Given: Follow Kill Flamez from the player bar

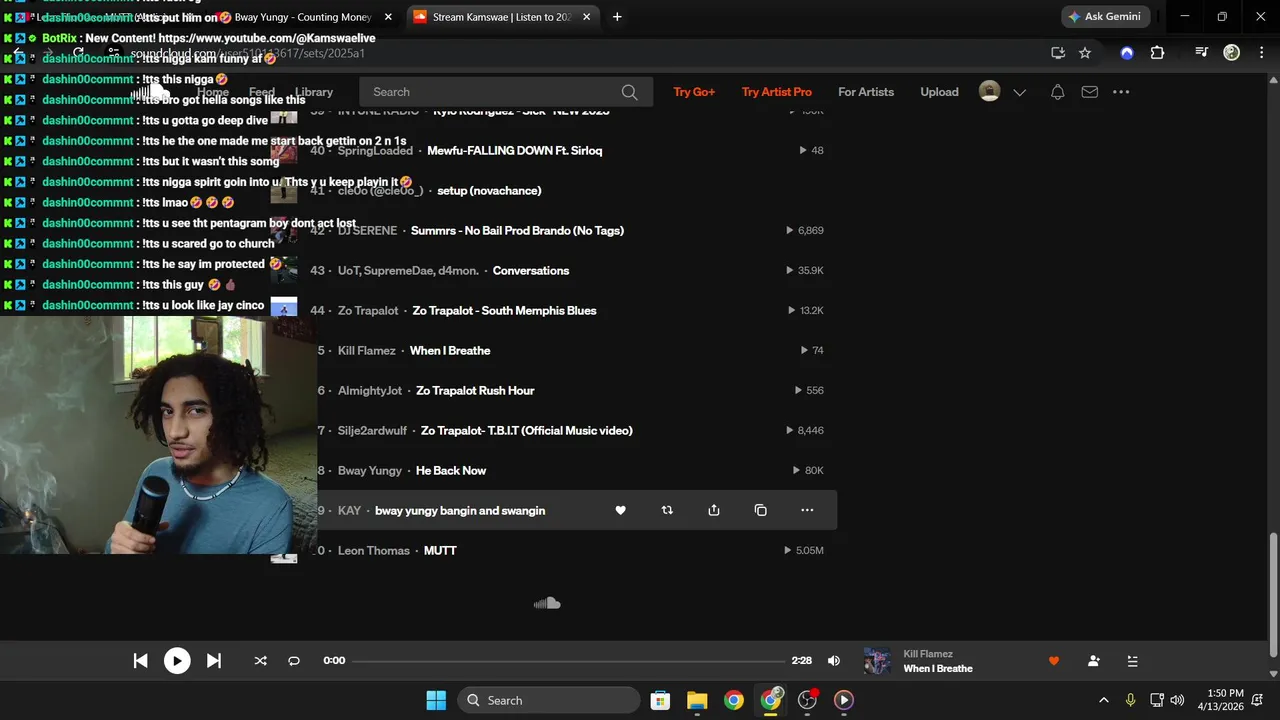Looking at the screenshot, I should [1093, 661].
